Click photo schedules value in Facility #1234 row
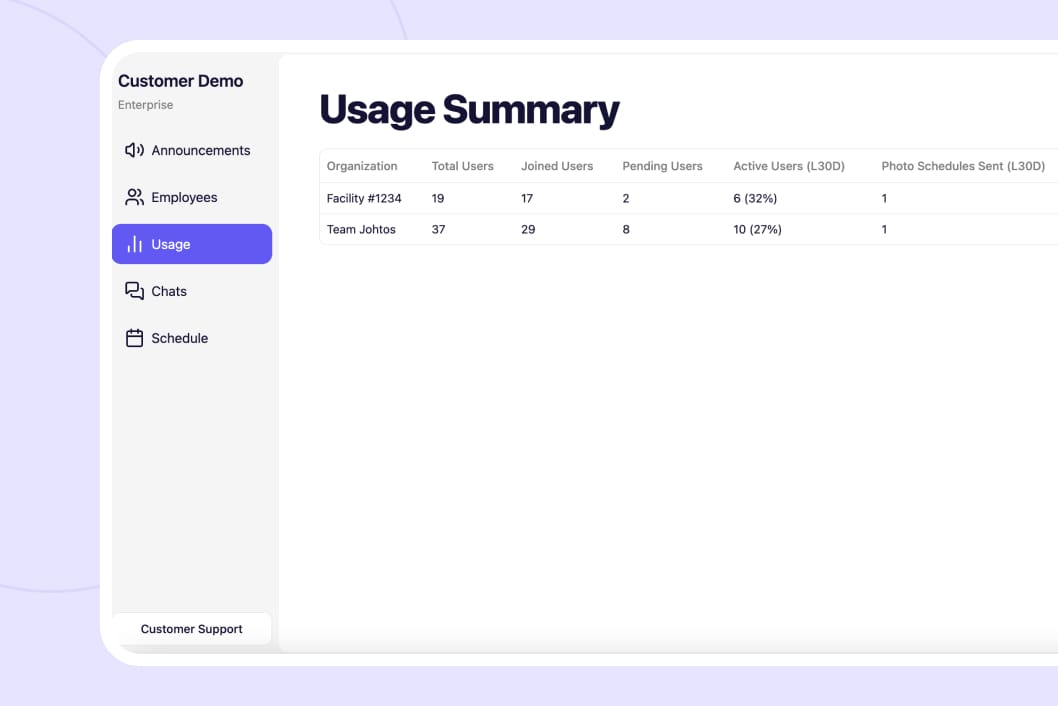Viewport: 1058px width, 706px height. pyautogui.click(x=884, y=198)
